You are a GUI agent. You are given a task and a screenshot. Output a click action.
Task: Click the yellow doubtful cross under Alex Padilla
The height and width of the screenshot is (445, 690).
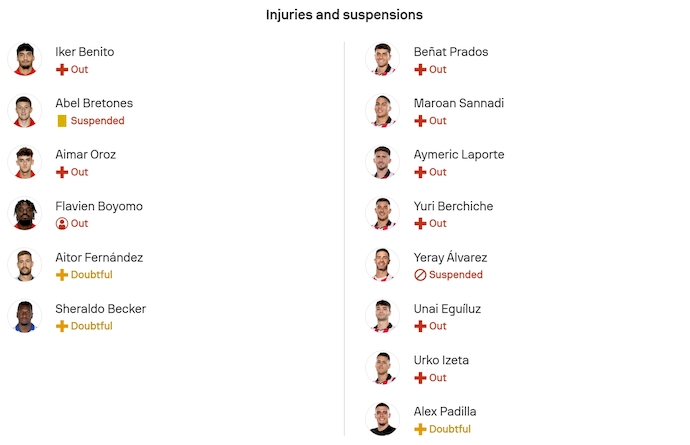click(x=420, y=429)
